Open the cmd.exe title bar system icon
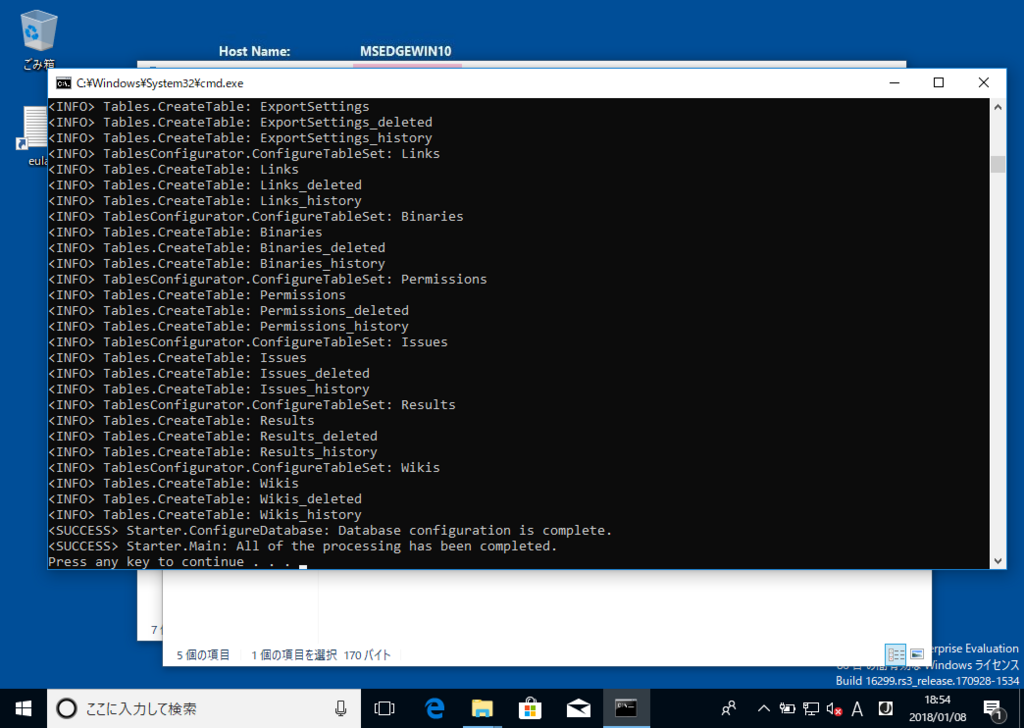Viewport: 1024px width, 728px height. 63,83
